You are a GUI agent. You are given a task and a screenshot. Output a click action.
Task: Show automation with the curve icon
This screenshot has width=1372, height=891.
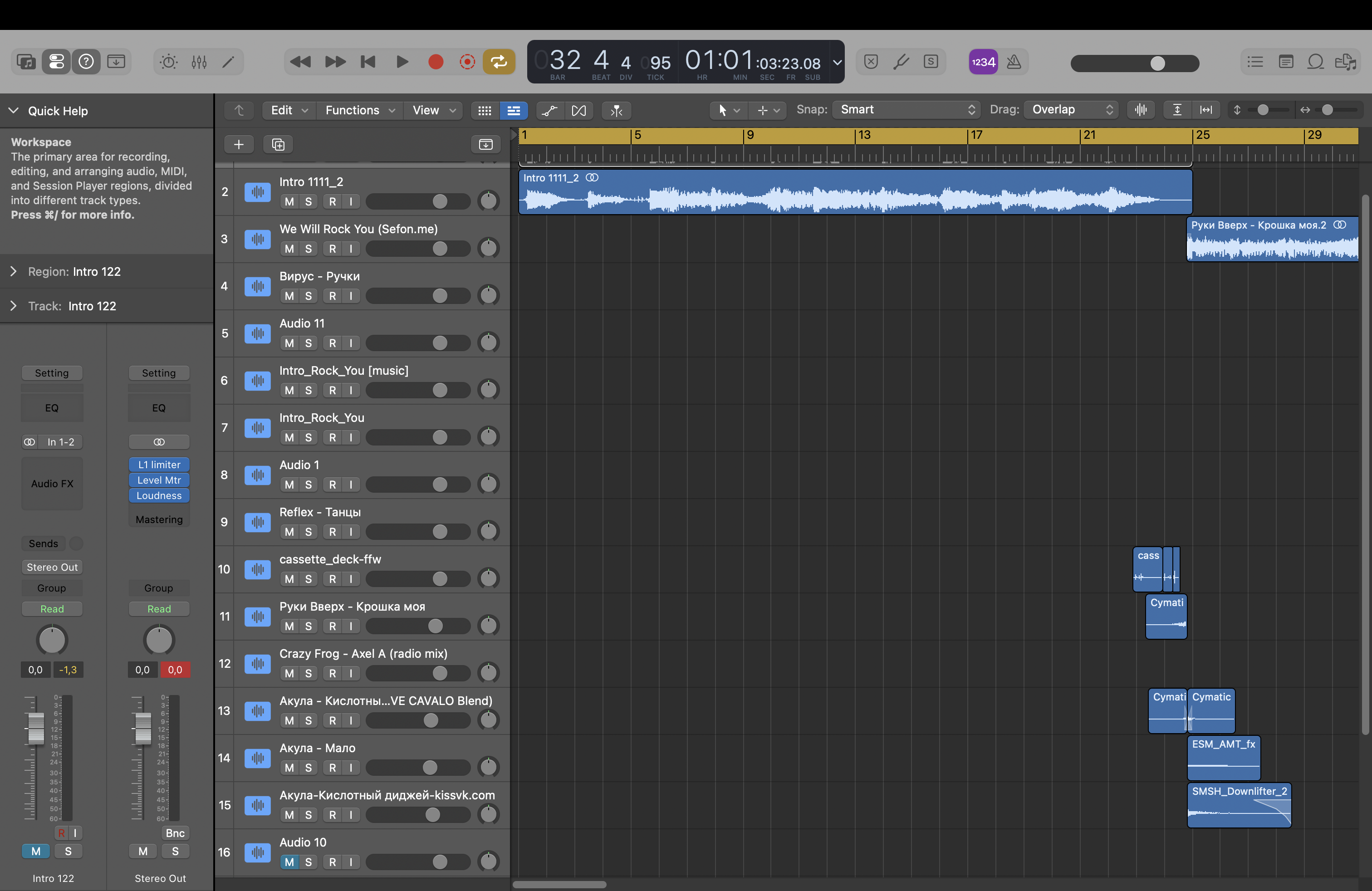549,110
